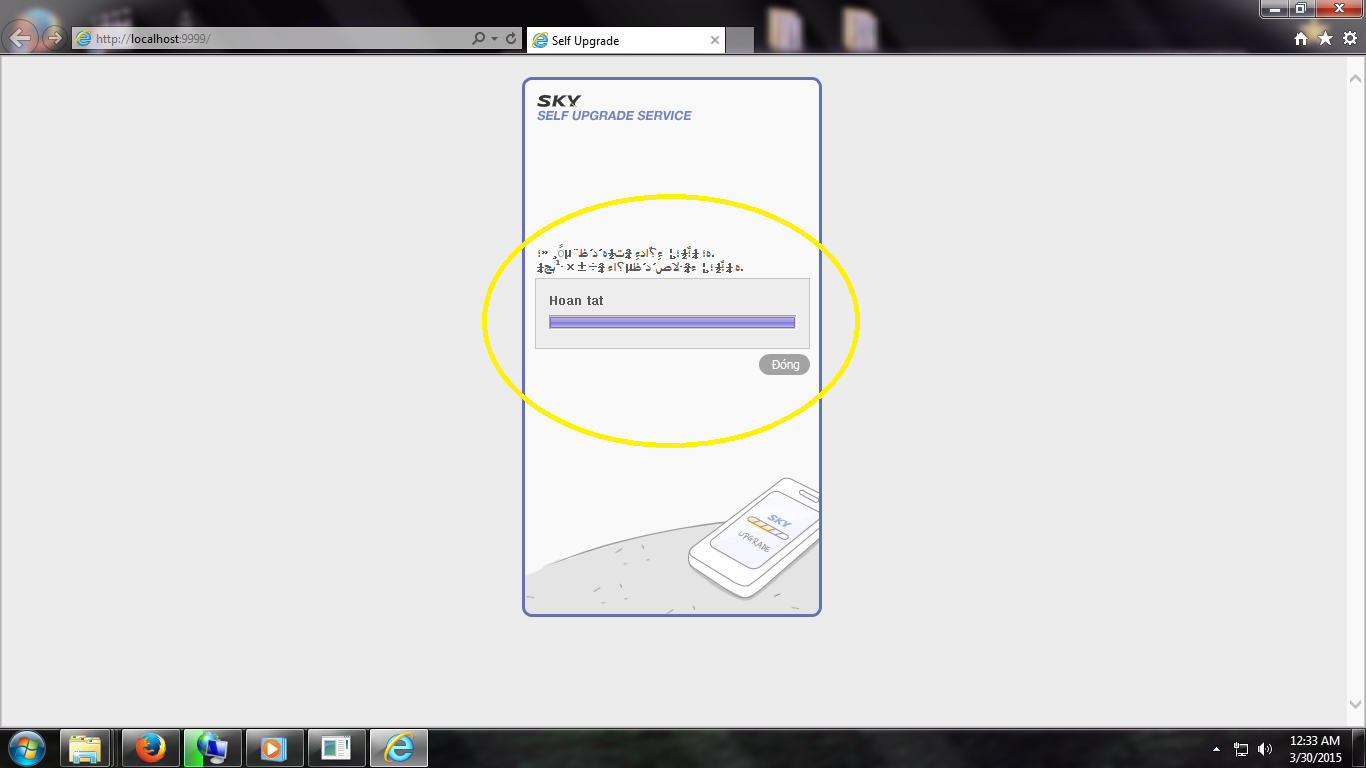This screenshot has width=1366, height=768.
Task: Click the browser Forward arrow
Action: 54,39
